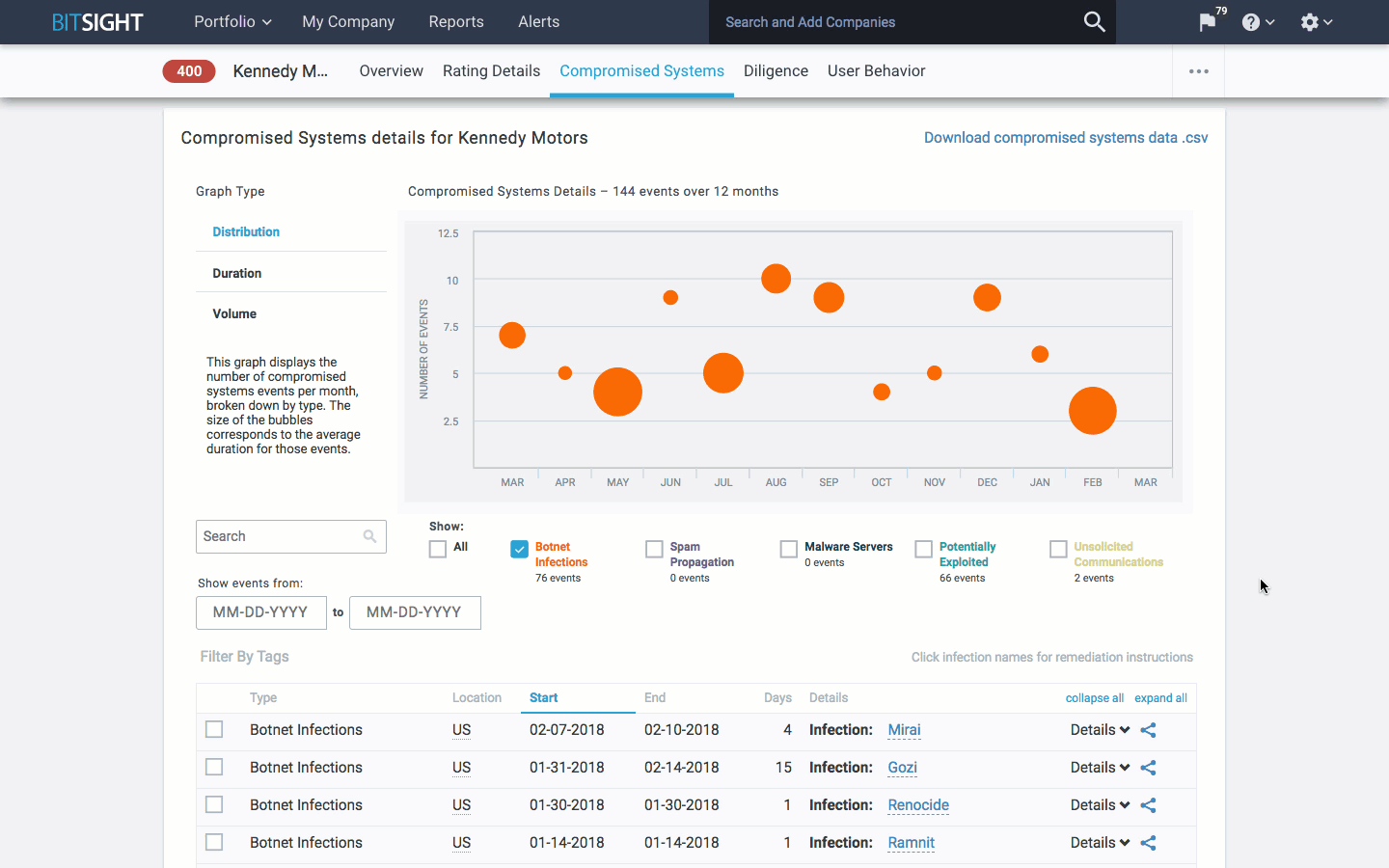Sort table by Location column
Viewport: 1389px width, 868px height.
coord(477,698)
